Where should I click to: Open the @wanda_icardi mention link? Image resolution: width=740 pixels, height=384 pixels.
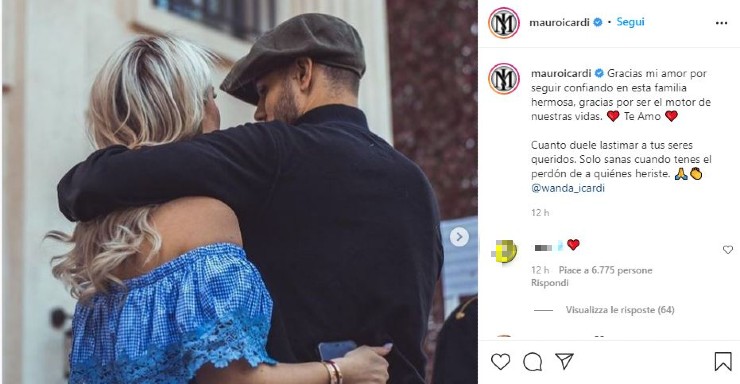(x=568, y=188)
